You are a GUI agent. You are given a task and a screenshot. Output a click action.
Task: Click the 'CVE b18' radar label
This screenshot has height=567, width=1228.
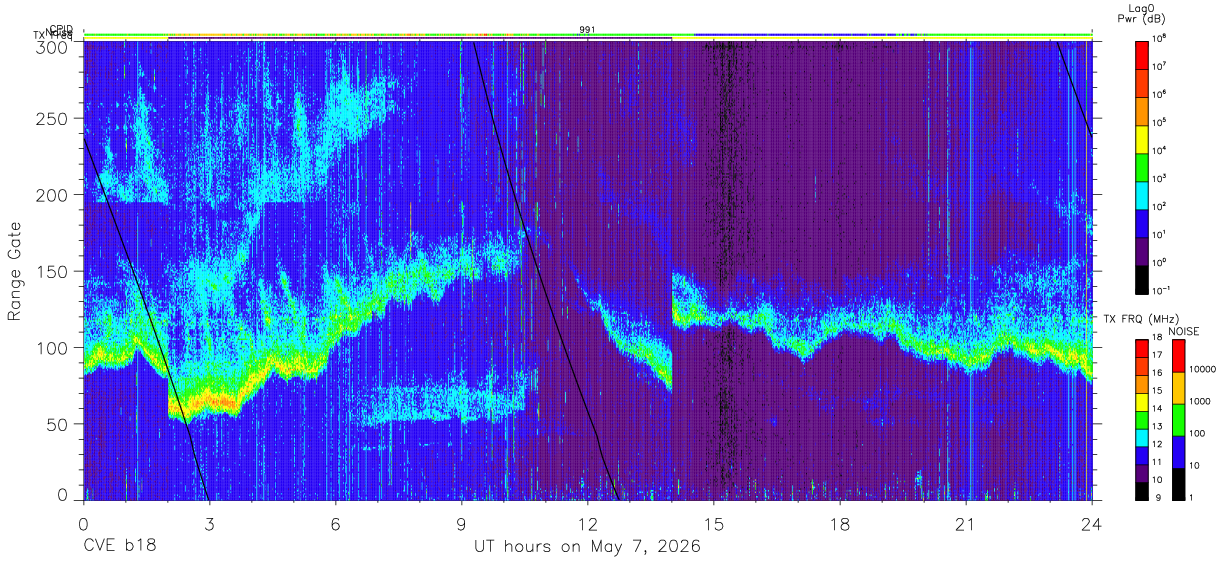[118, 547]
